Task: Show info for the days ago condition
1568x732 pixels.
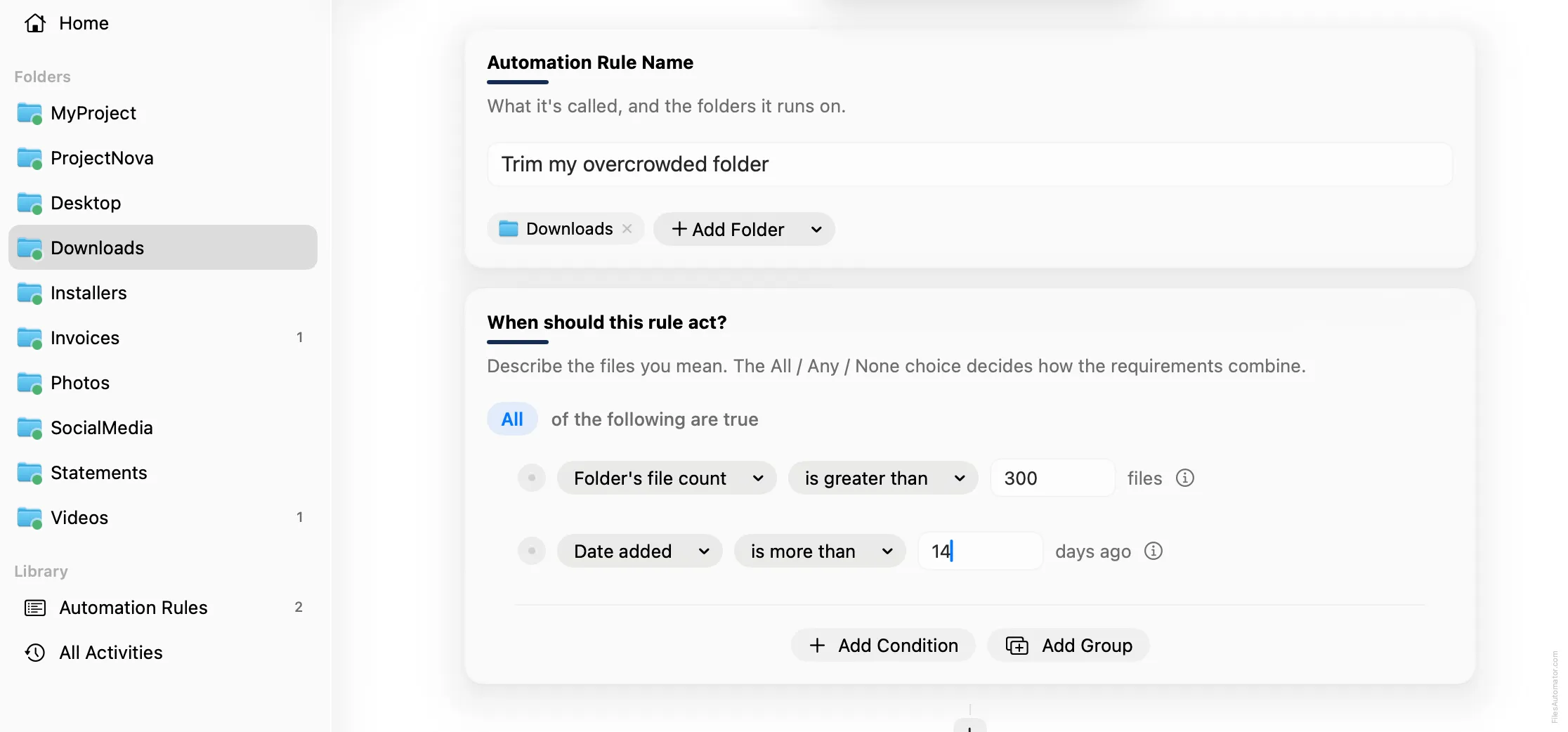Action: tap(1154, 551)
